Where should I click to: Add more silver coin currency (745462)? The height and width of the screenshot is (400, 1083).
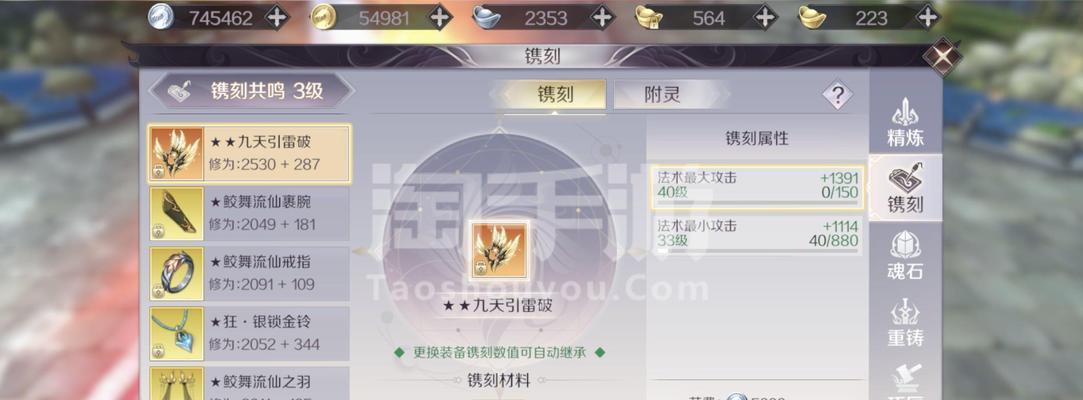point(277,18)
